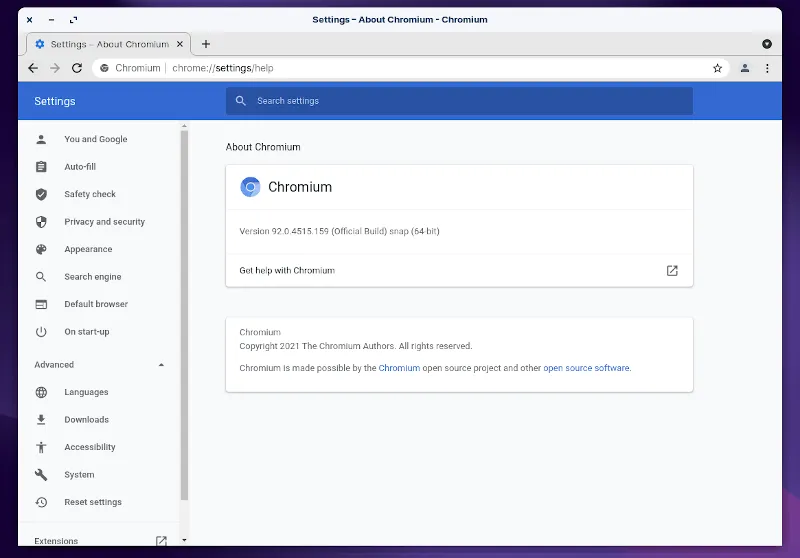This screenshot has height=558, width=800.
Task: Open the tab search dropdown arrow
Action: pyautogui.click(x=767, y=44)
